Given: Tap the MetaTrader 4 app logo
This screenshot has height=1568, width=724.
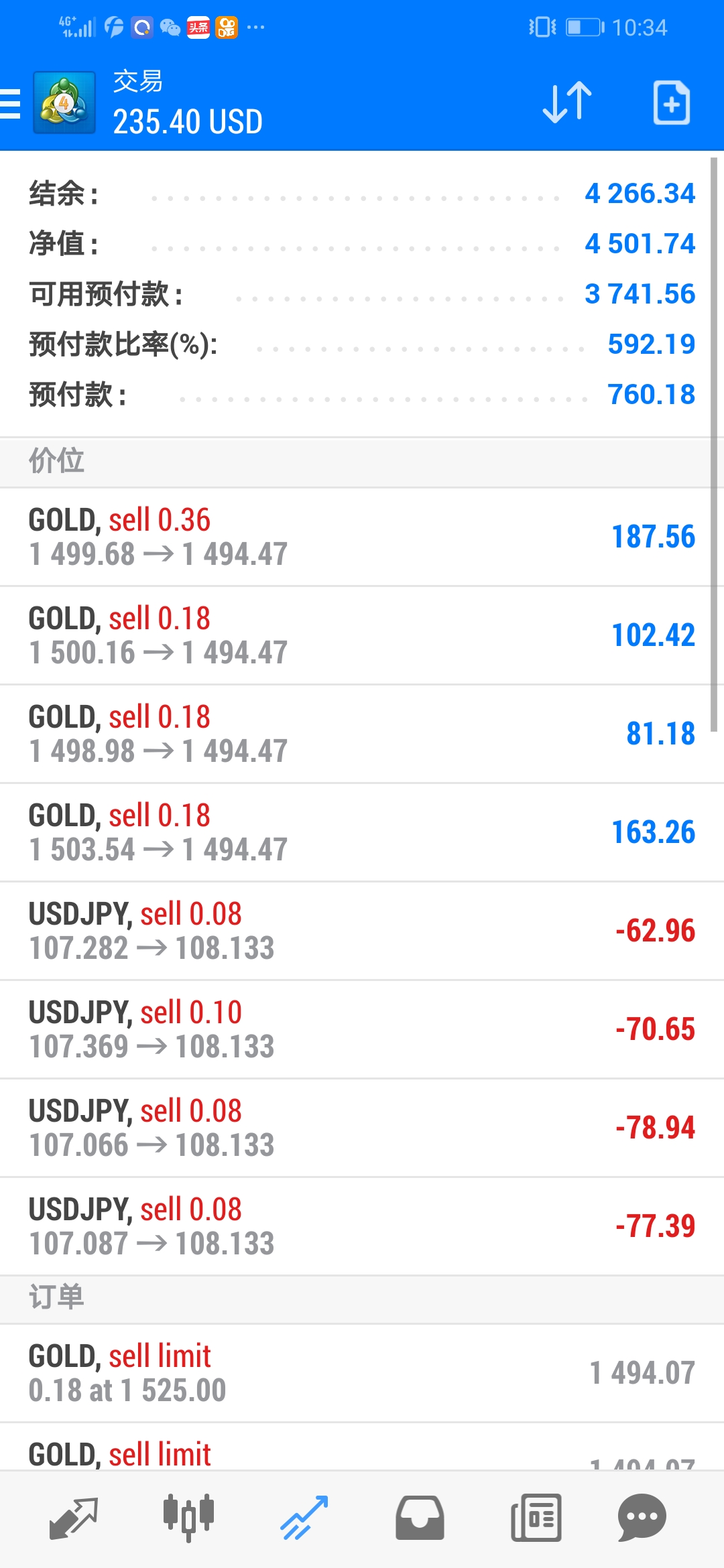Looking at the screenshot, I should (x=64, y=103).
